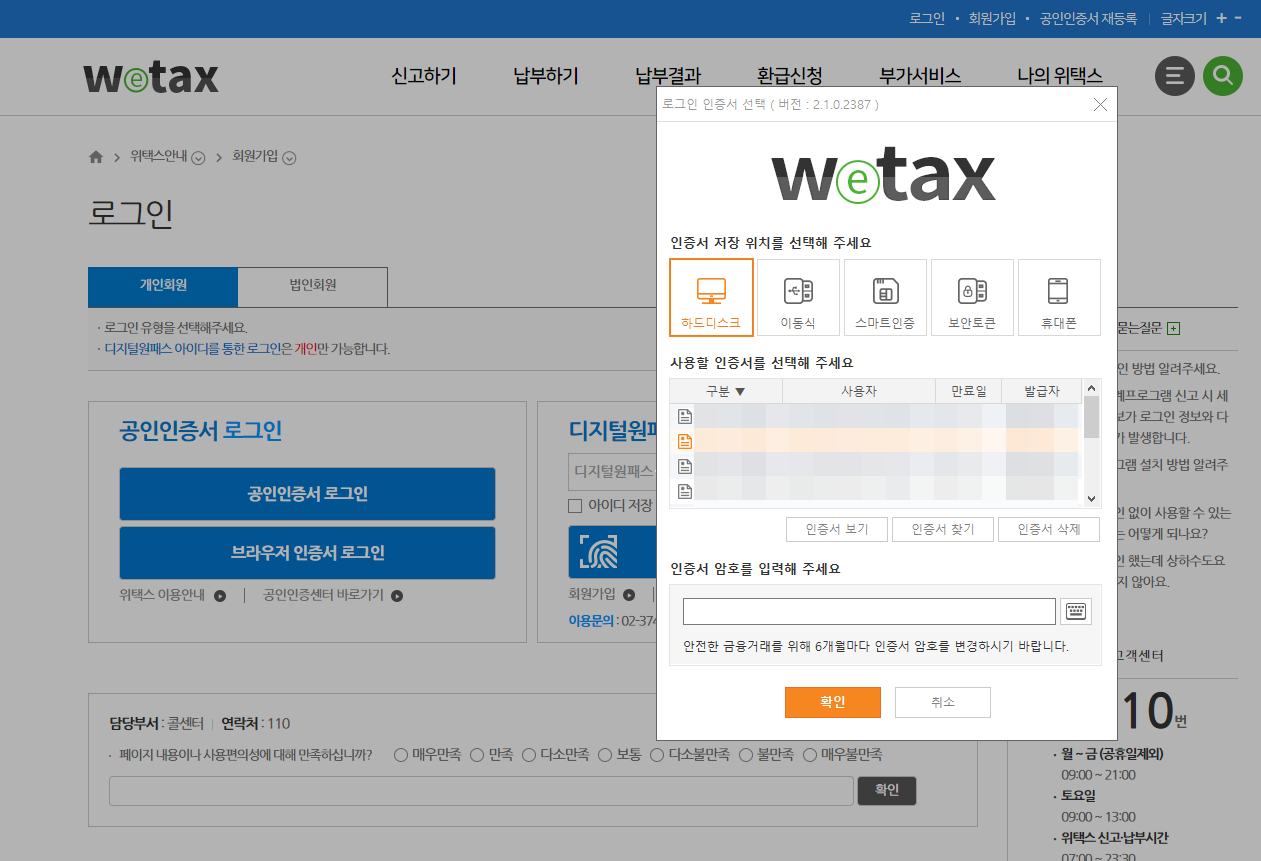Select the 다소불만족 radio button

[657, 755]
